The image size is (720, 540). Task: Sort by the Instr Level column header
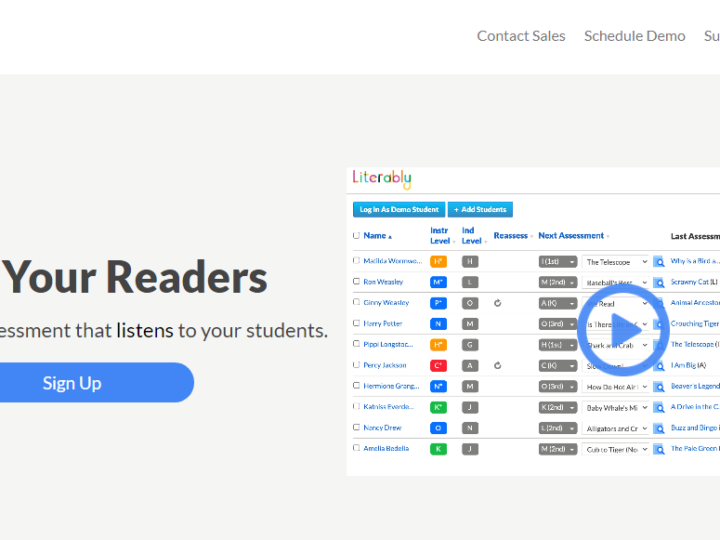pyautogui.click(x=442, y=236)
